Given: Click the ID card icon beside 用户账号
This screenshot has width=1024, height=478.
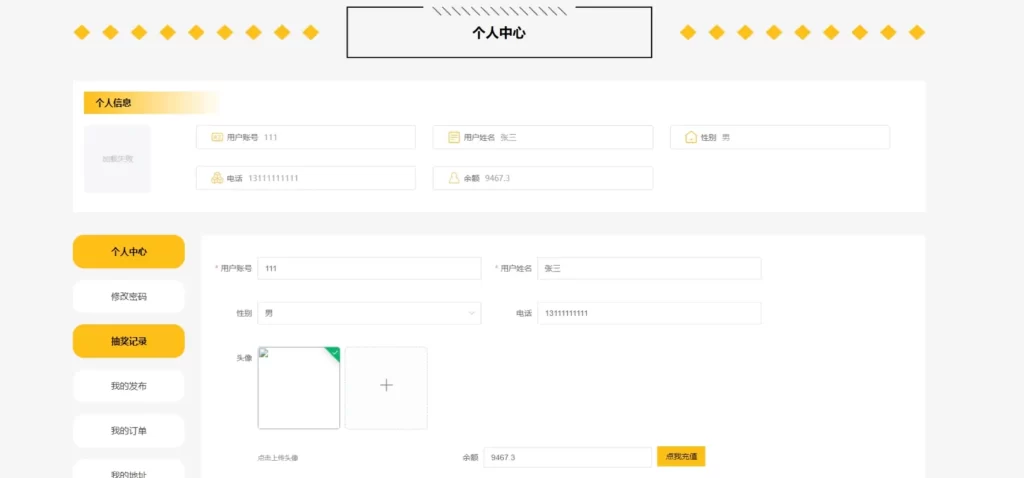Looking at the screenshot, I should pyautogui.click(x=216, y=137).
